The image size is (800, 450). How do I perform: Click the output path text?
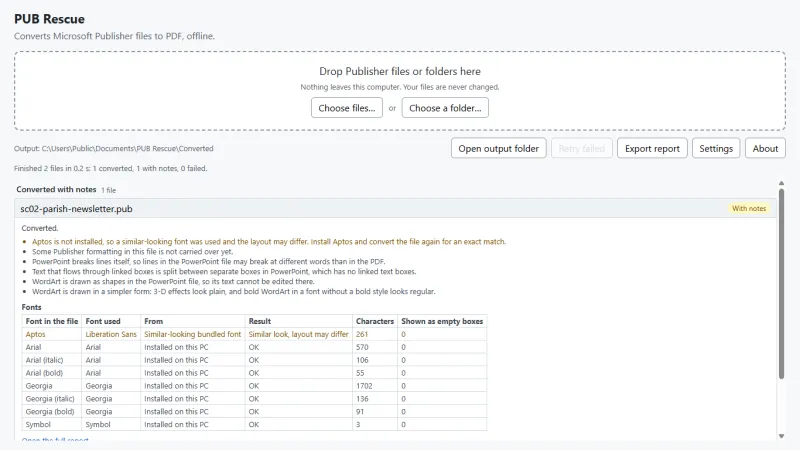pyautogui.click(x=114, y=148)
